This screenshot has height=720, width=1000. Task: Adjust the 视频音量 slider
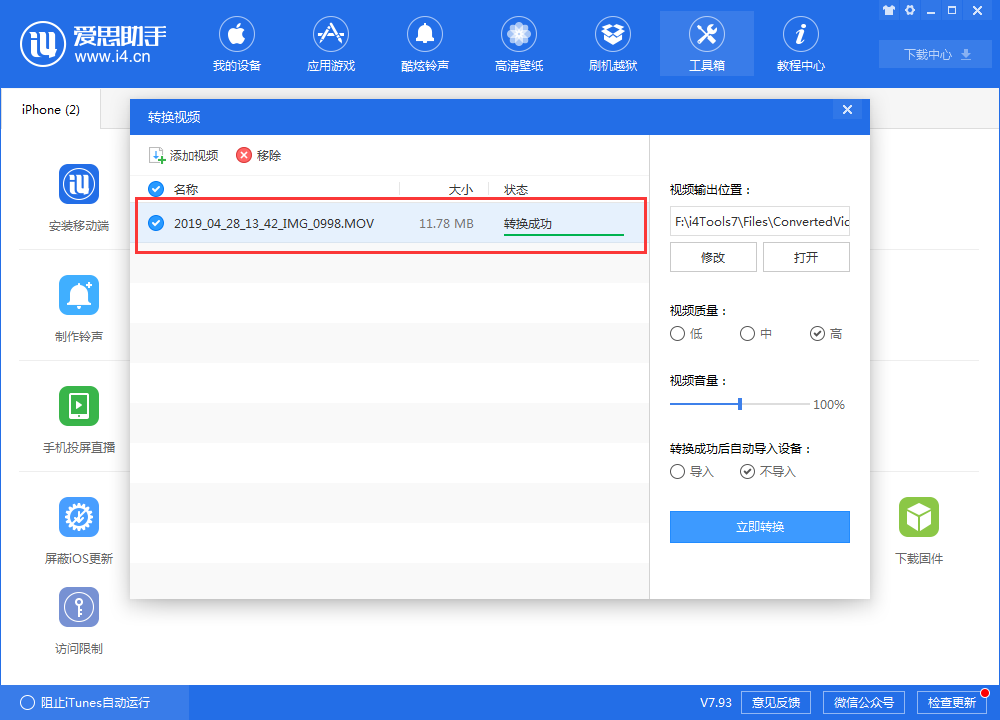click(x=739, y=405)
